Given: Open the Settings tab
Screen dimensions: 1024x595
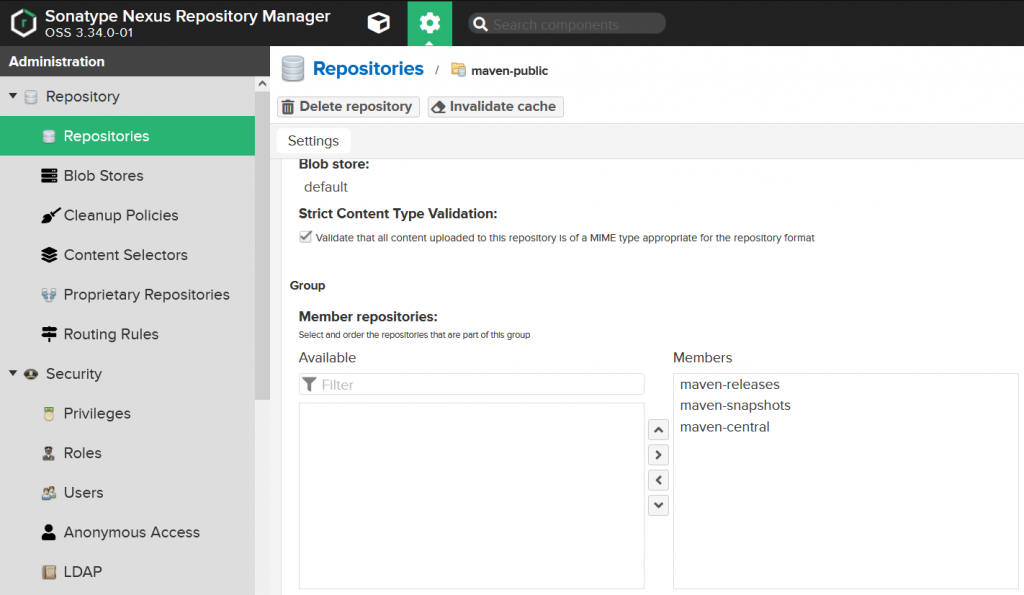Looking at the screenshot, I should coord(313,141).
